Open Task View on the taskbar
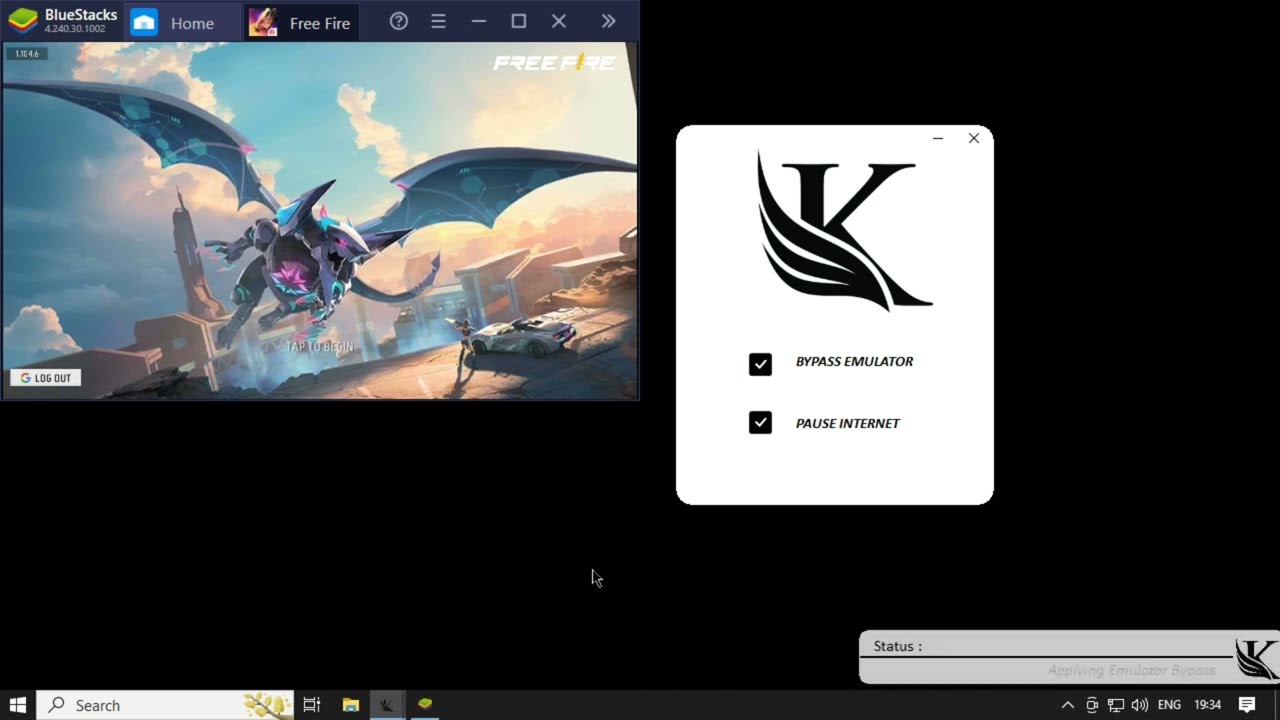Screen dimensions: 1280x720 [312, 705]
